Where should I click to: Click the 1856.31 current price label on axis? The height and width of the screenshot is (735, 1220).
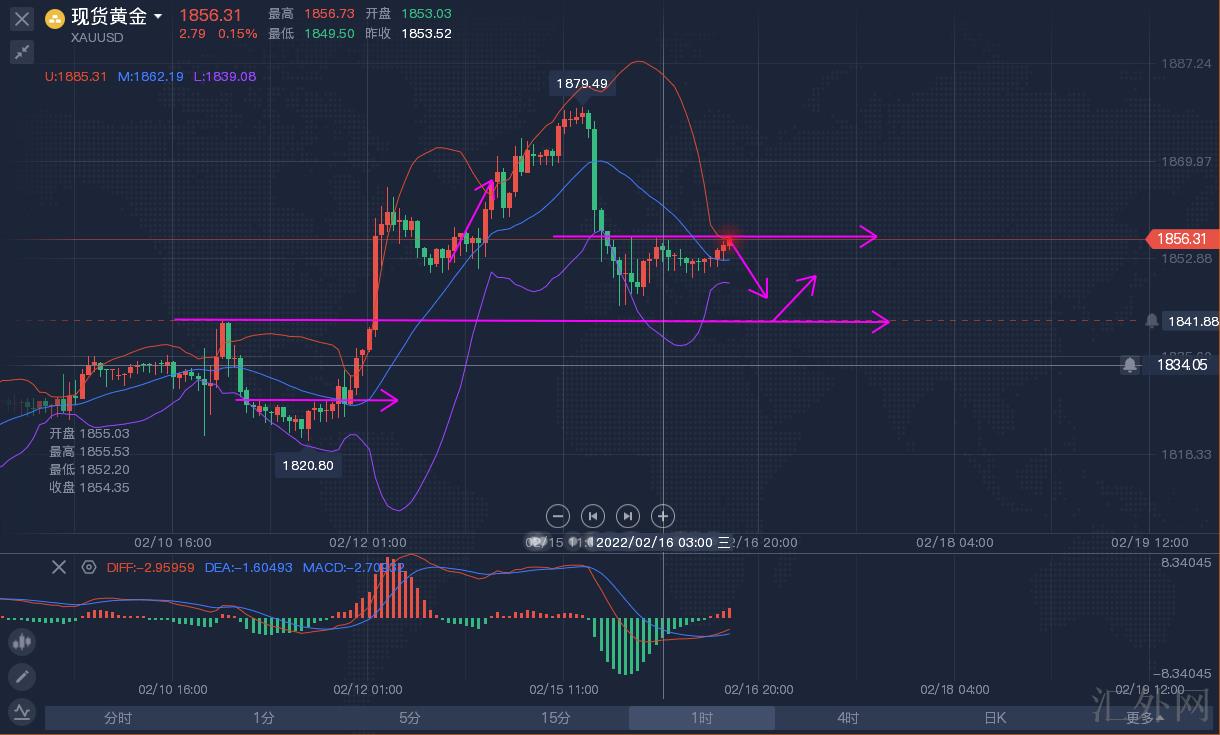click(1182, 239)
